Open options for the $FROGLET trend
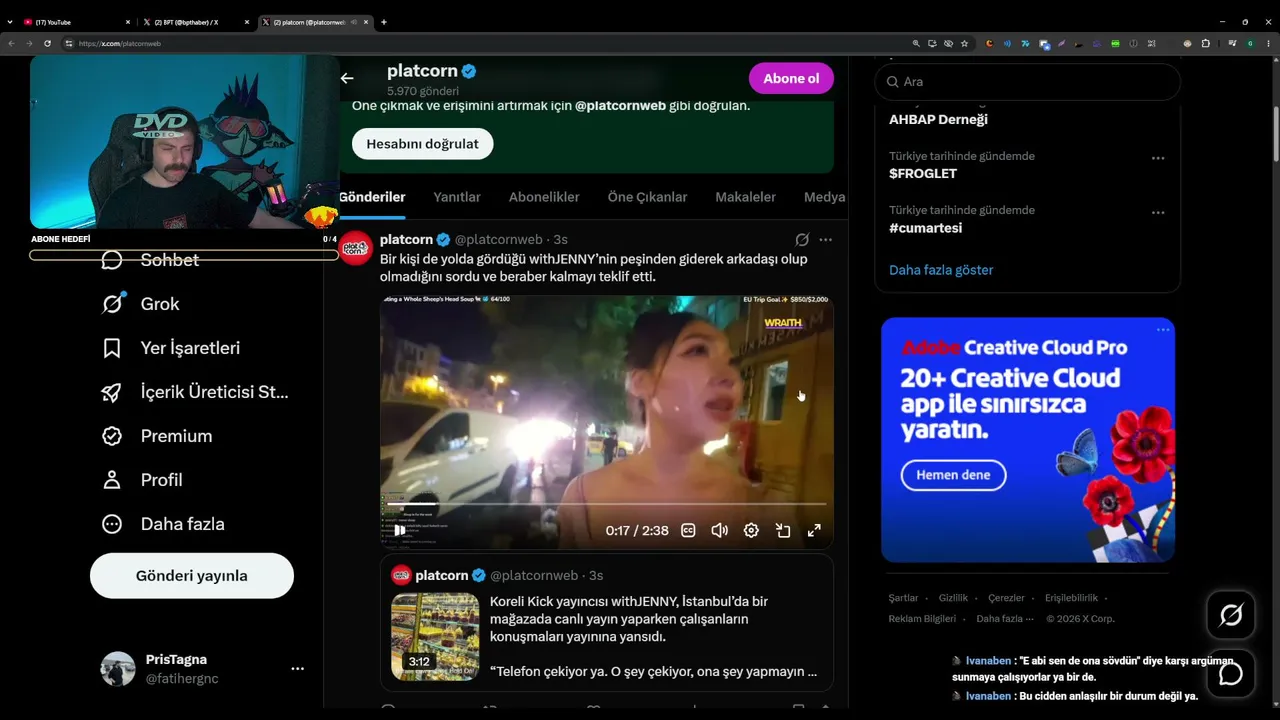 [1158, 158]
